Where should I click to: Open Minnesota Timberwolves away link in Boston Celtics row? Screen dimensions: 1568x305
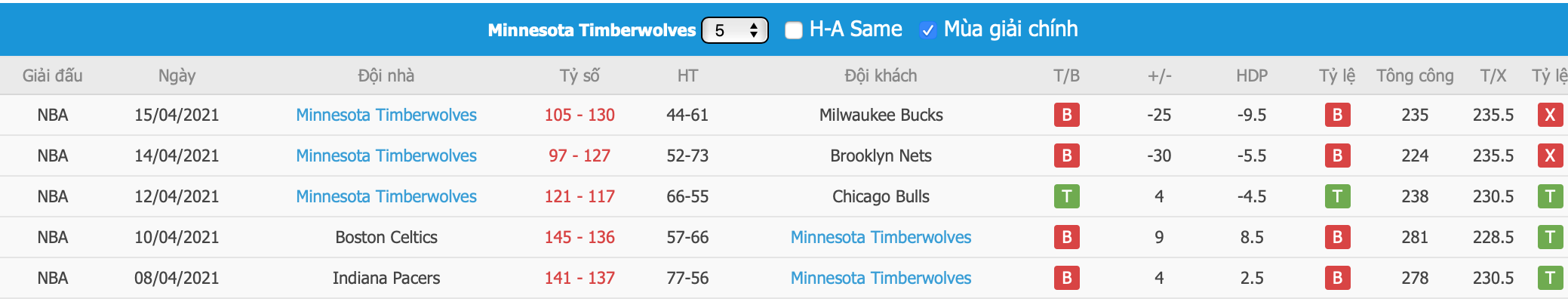pos(881,237)
